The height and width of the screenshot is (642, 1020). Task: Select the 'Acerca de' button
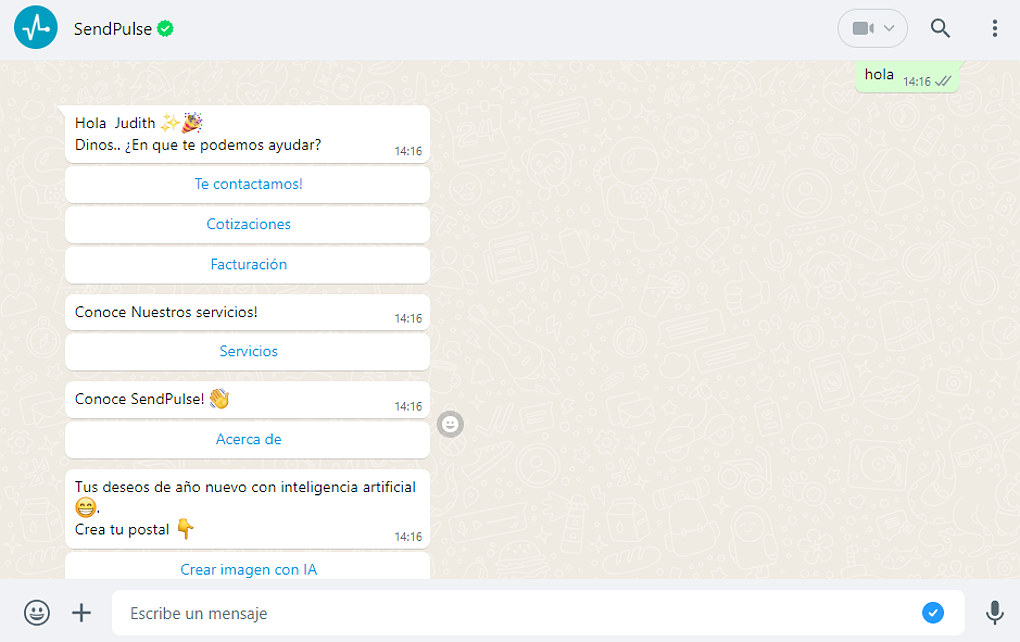247,440
